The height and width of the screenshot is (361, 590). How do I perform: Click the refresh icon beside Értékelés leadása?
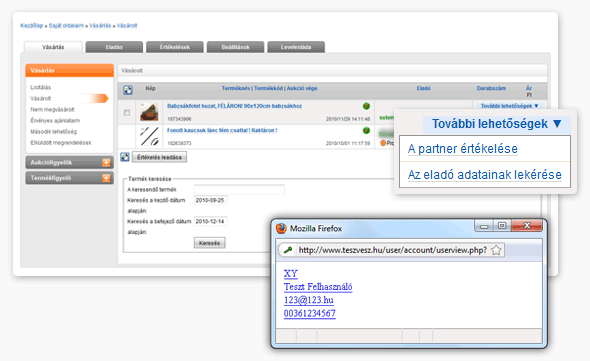125,157
